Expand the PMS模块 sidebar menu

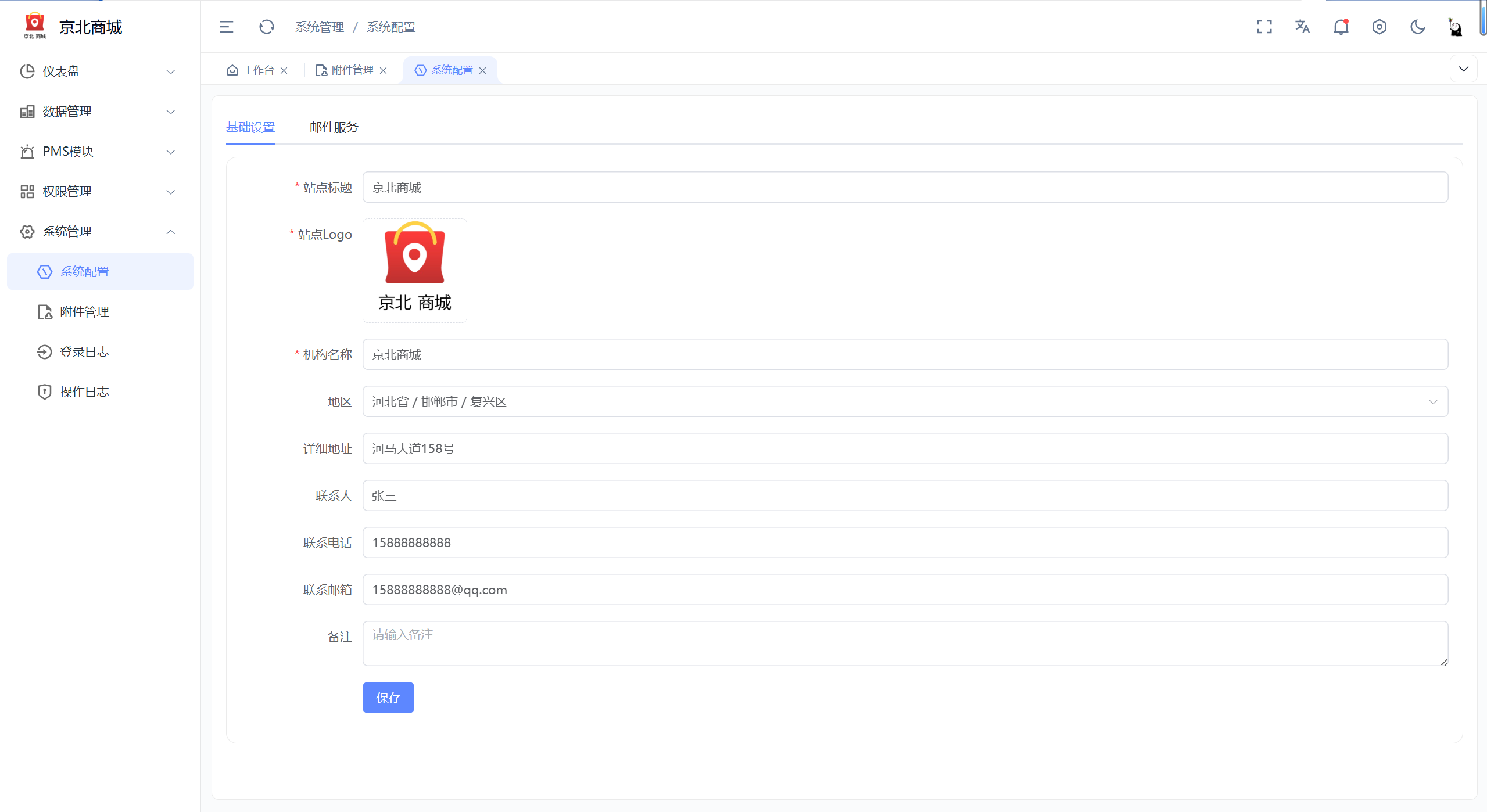click(x=98, y=152)
